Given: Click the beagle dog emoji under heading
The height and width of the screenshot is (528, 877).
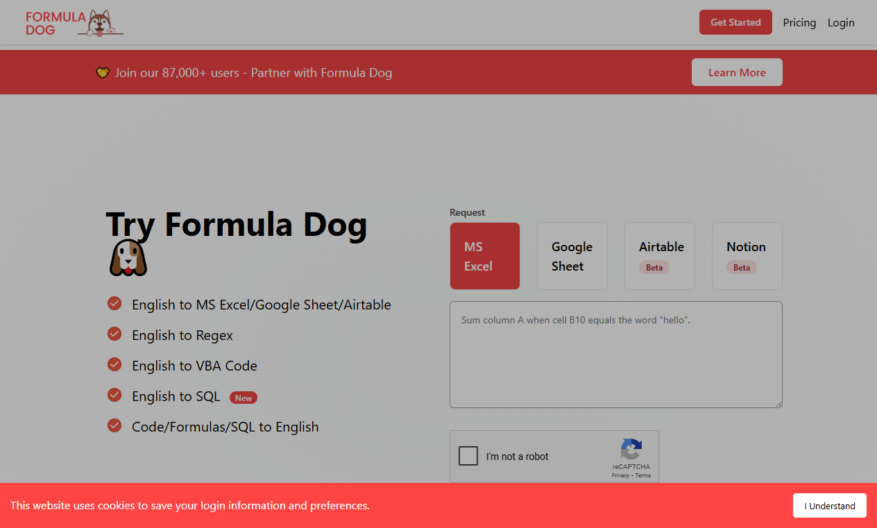Looking at the screenshot, I should tap(128, 258).
